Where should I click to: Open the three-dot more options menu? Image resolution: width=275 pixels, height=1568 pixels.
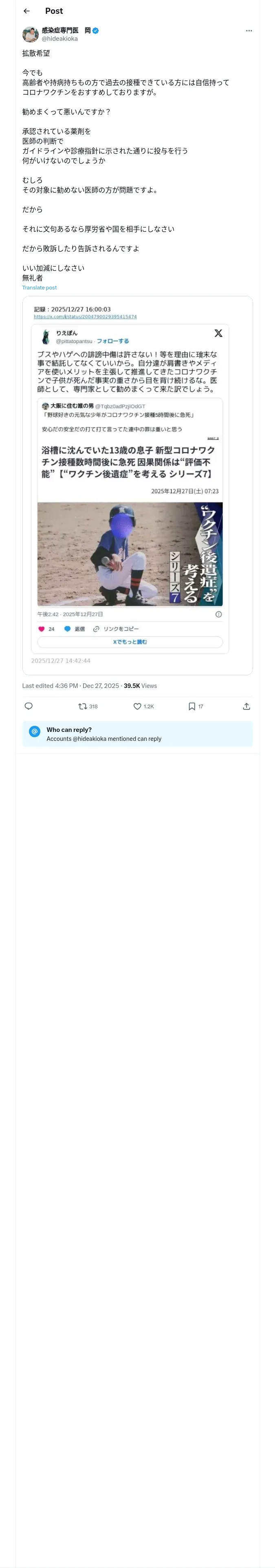(249, 31)
